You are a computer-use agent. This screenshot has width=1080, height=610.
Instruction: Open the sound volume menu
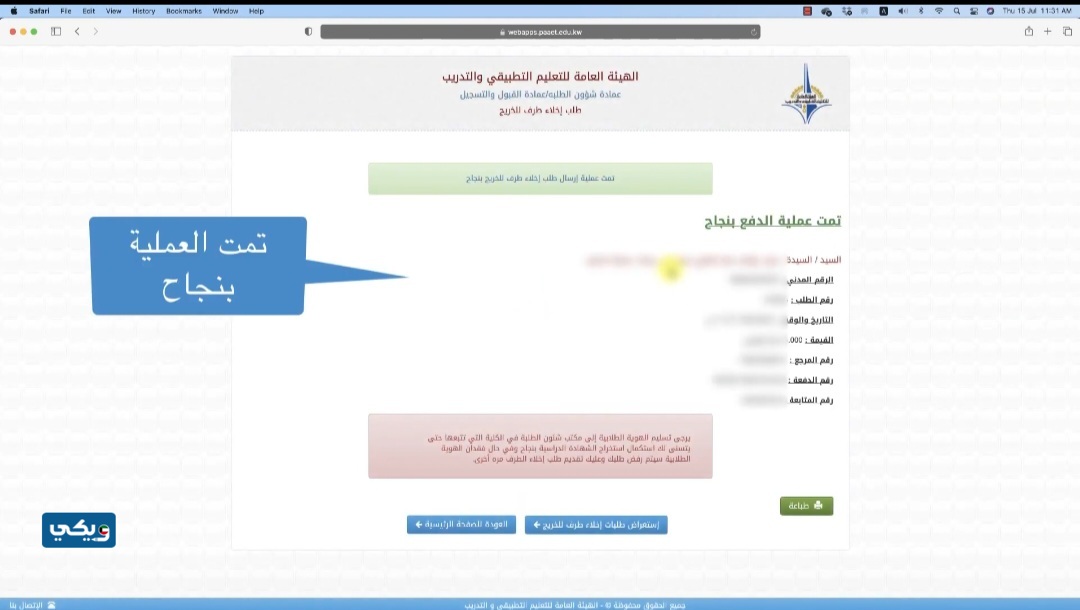903,11
